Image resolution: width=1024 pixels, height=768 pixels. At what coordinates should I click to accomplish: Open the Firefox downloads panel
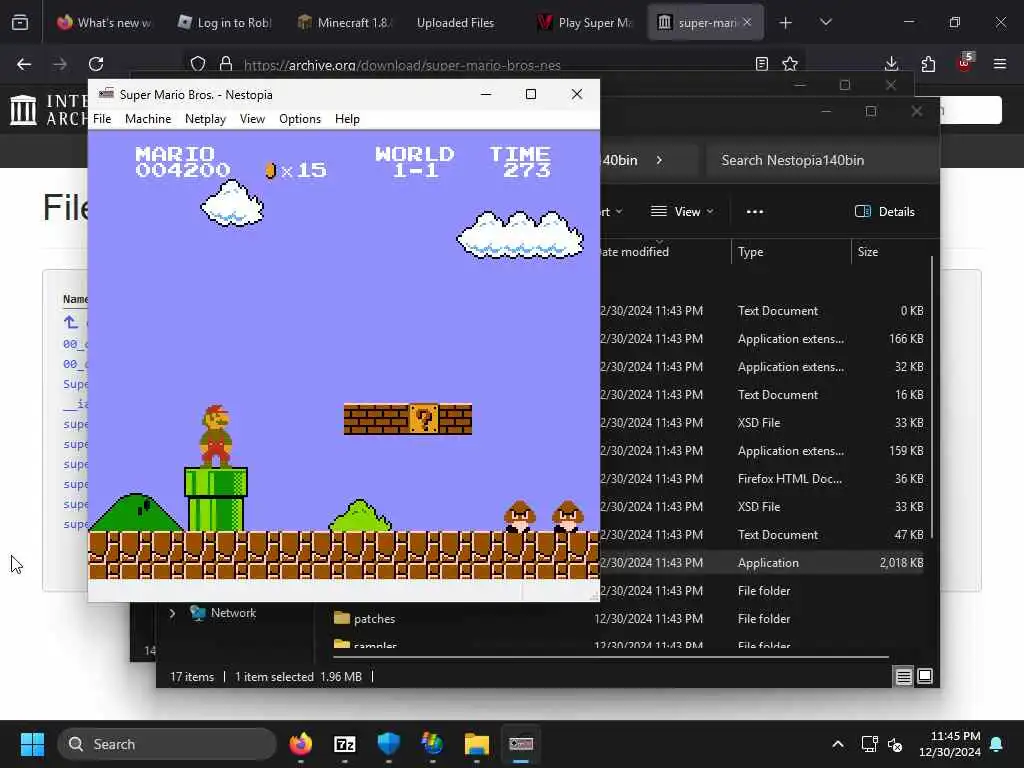[x=891, y=64]
